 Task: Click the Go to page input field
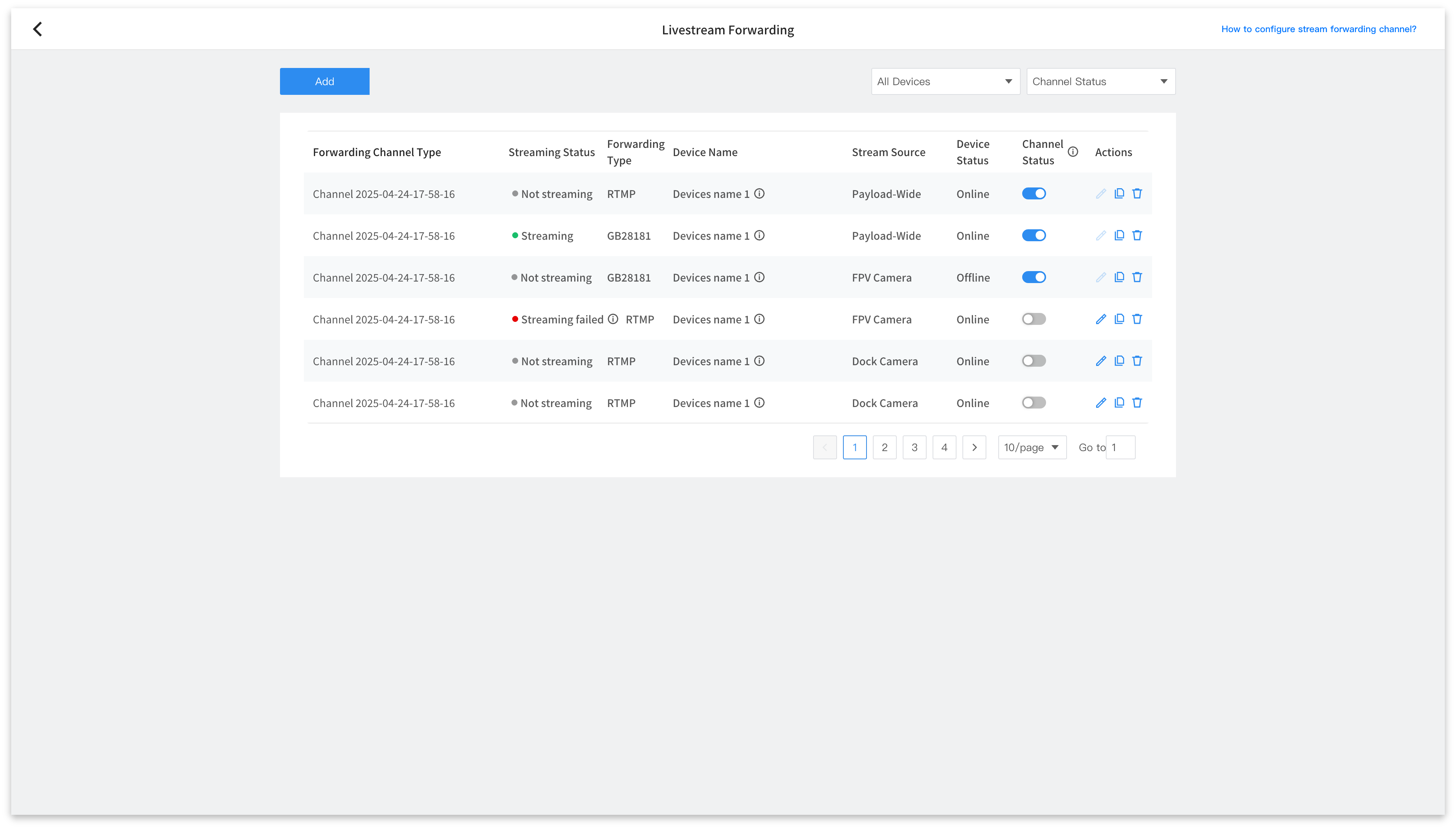tap(1120, 447)
